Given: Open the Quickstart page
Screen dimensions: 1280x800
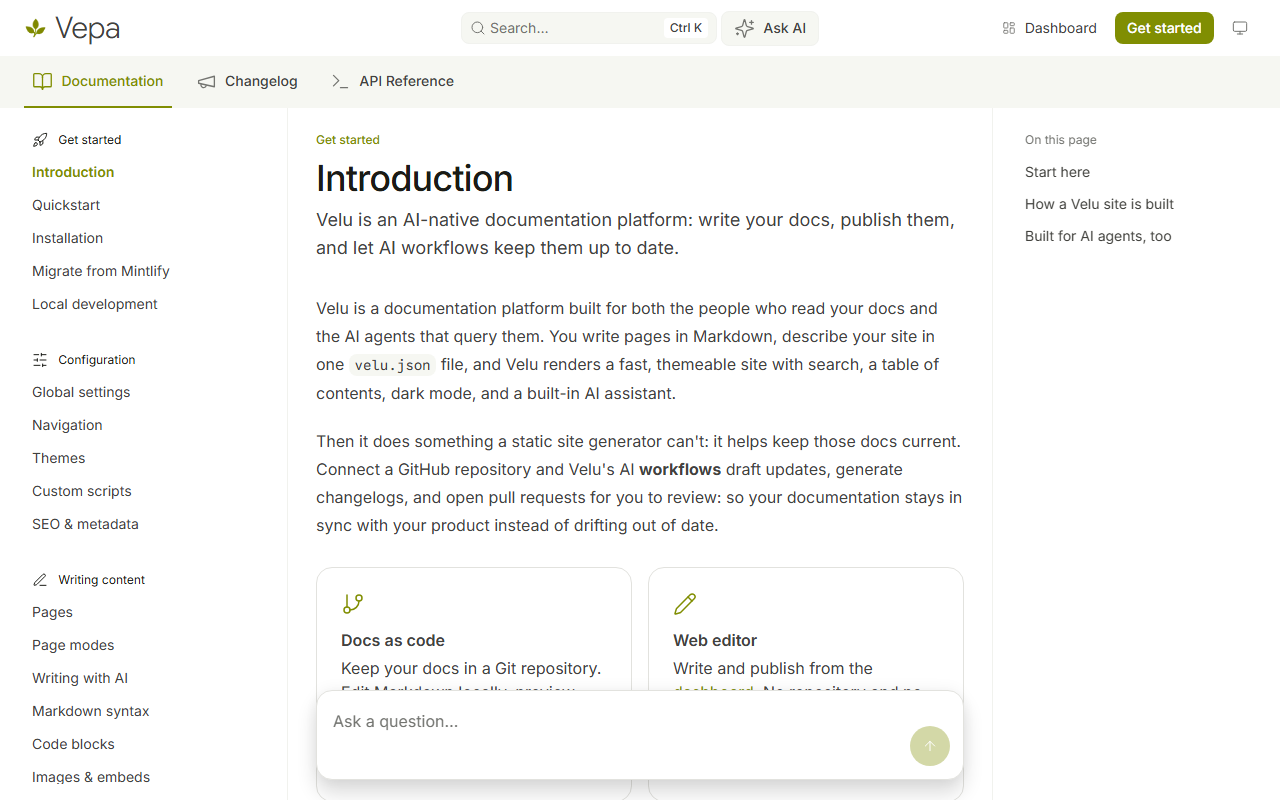Looking at the screenshot, I should pos(66,205).
